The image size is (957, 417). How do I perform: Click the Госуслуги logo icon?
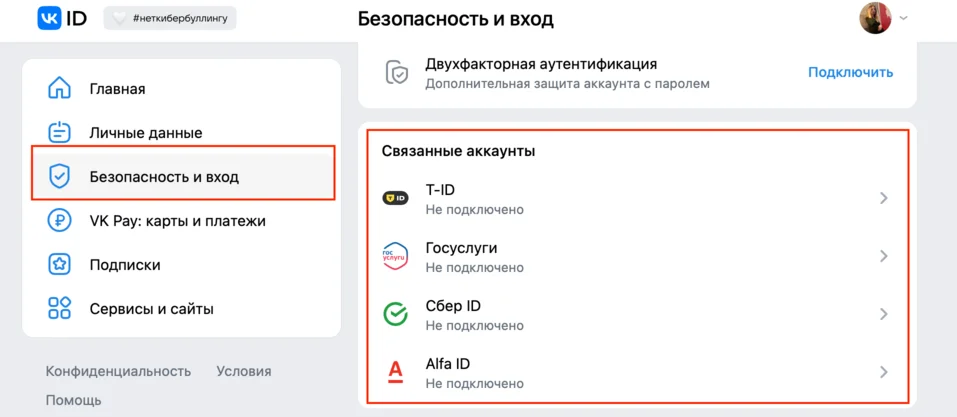(396, 256)
